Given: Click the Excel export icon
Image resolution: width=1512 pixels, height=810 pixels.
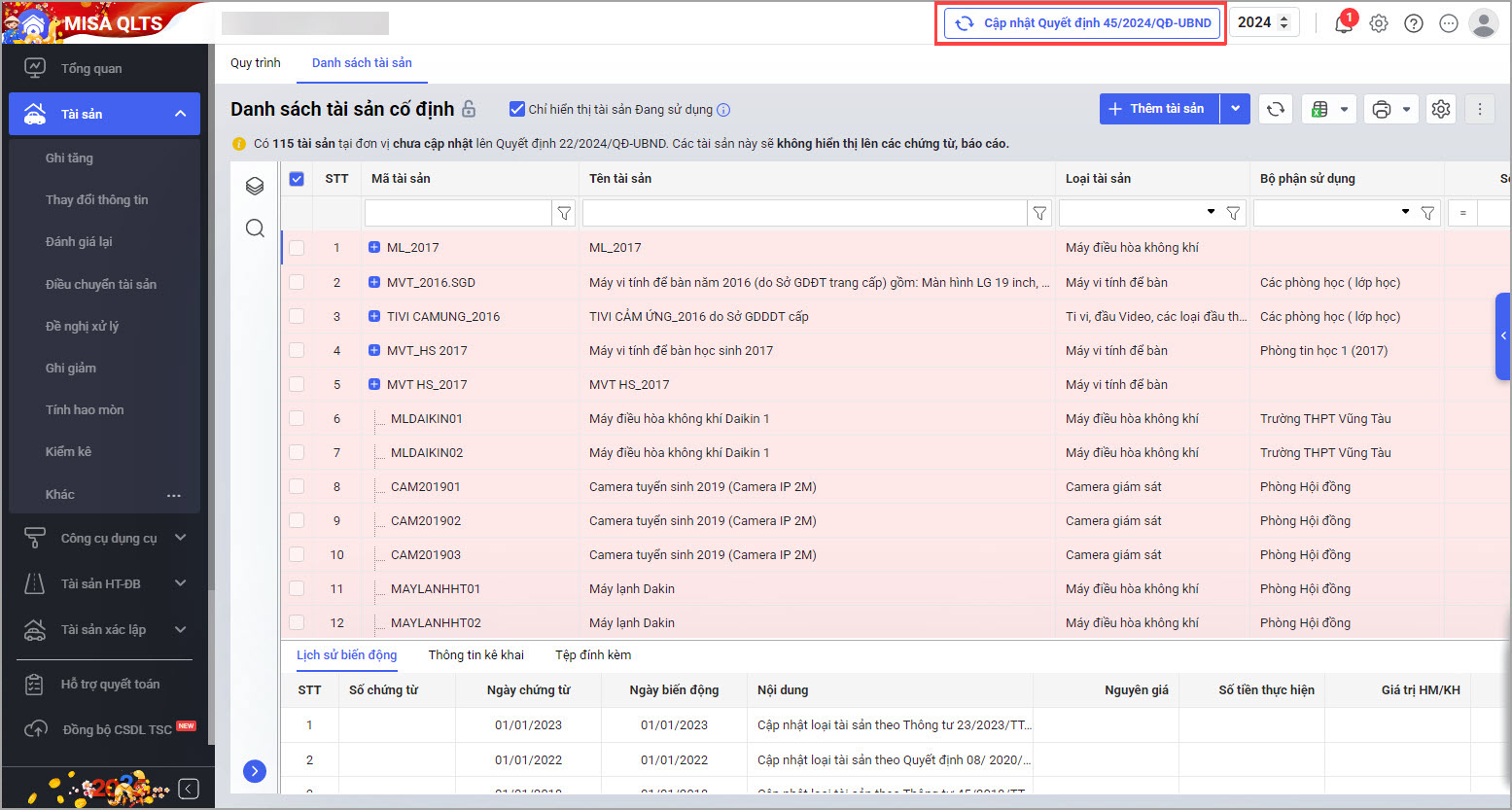Looking at the screenshot, I should pyautogui.click(x=1319, y=109).
